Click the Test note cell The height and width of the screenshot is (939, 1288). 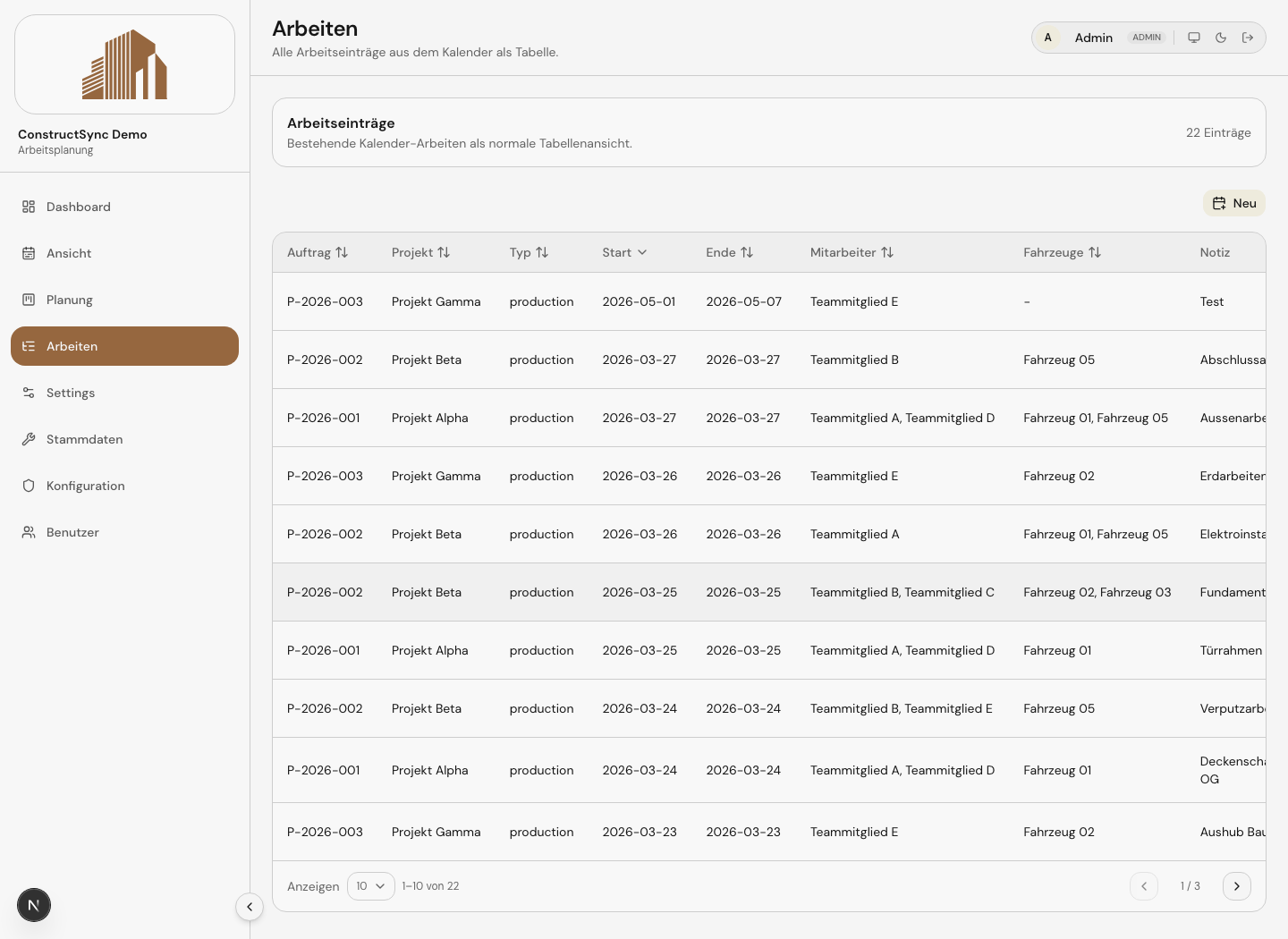1212,301
